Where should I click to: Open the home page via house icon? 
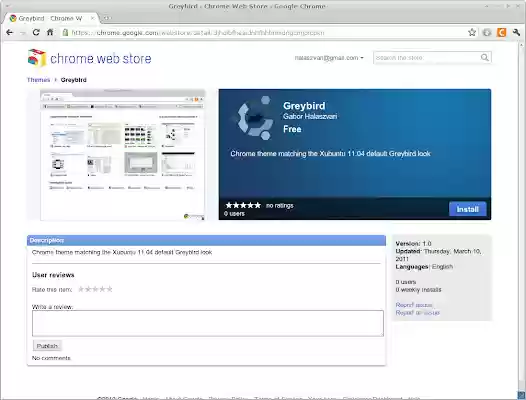(50, 33)
